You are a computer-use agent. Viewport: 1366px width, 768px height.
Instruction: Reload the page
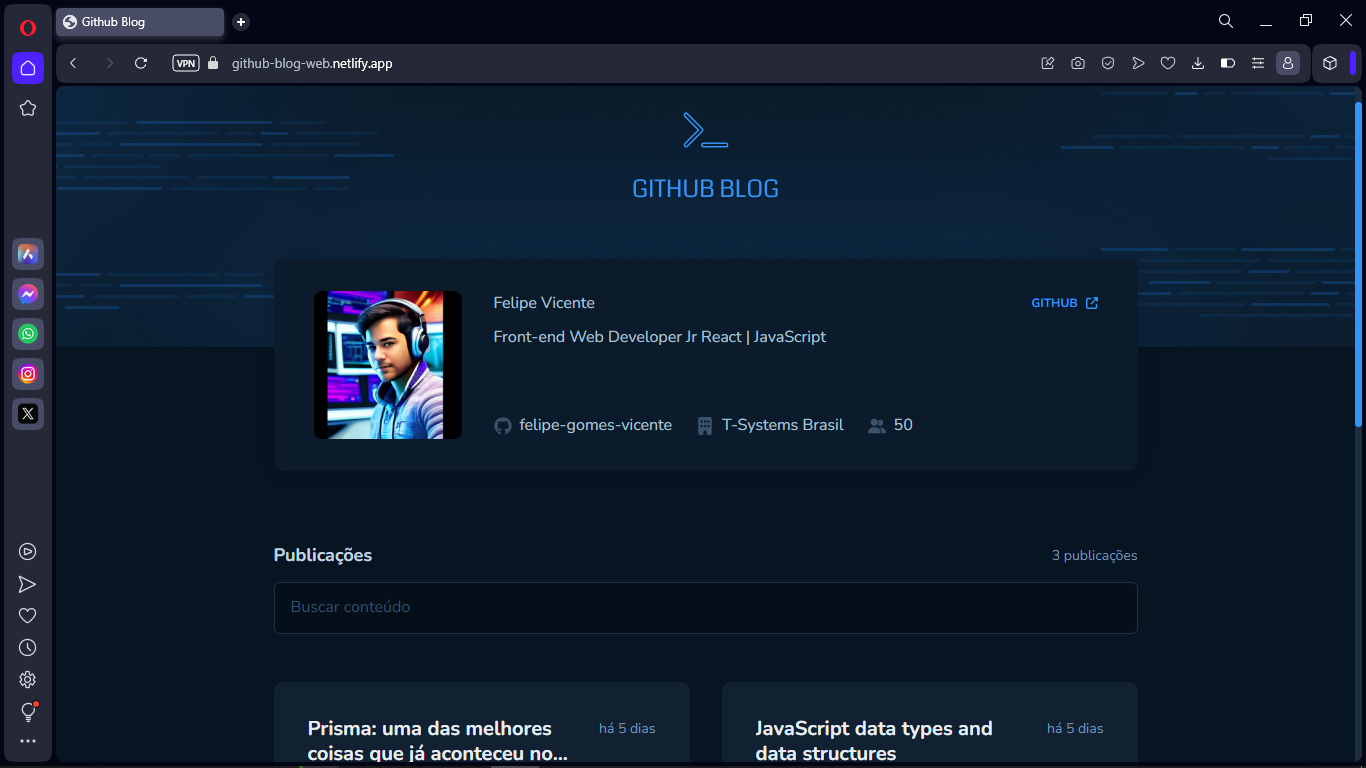point(141,63)
